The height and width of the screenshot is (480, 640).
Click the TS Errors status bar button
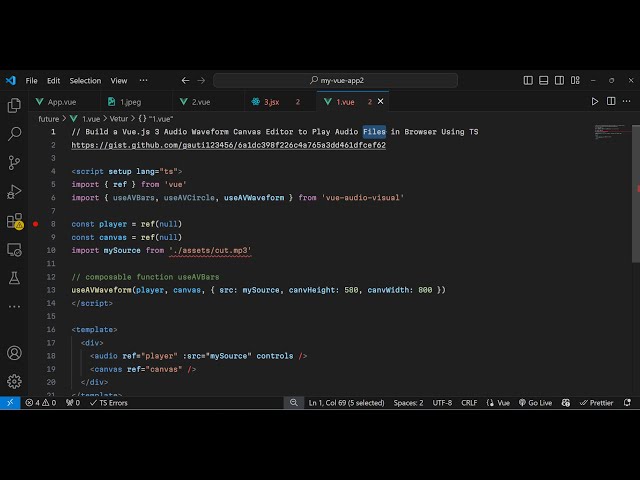(x=108, y=403)
